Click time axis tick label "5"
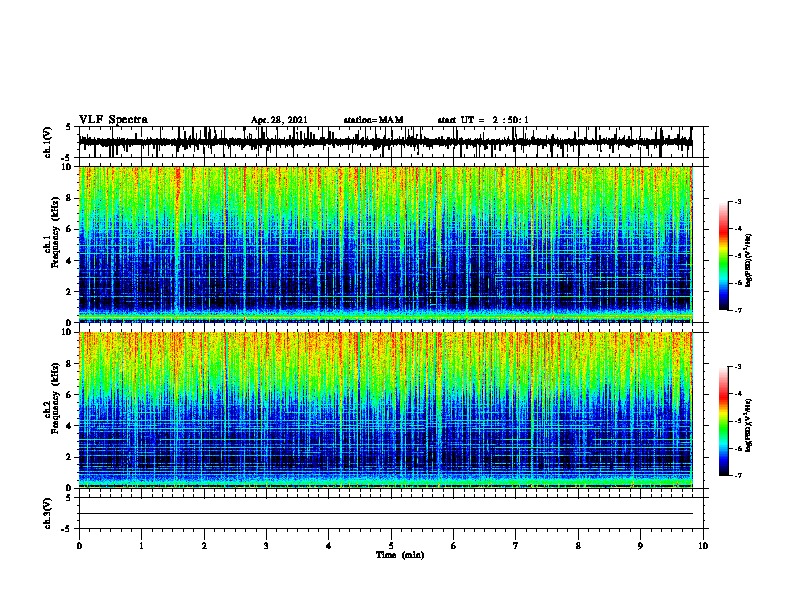The image size is (792, 612). [391, 546]
